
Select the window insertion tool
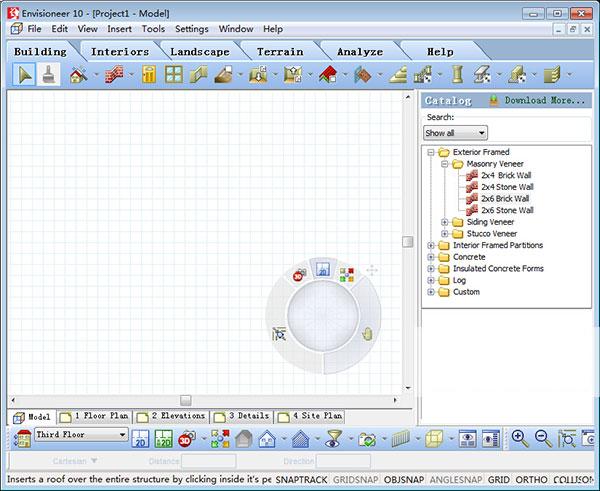(174, 74)
